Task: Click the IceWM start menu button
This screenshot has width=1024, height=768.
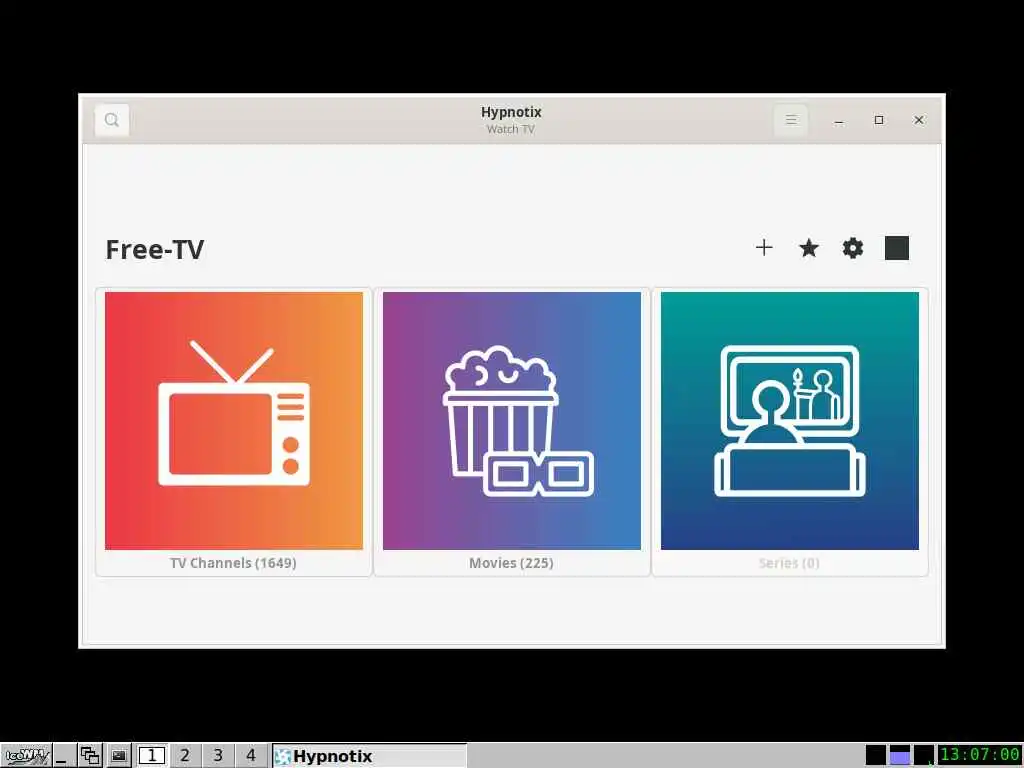Action: (26, 756)
